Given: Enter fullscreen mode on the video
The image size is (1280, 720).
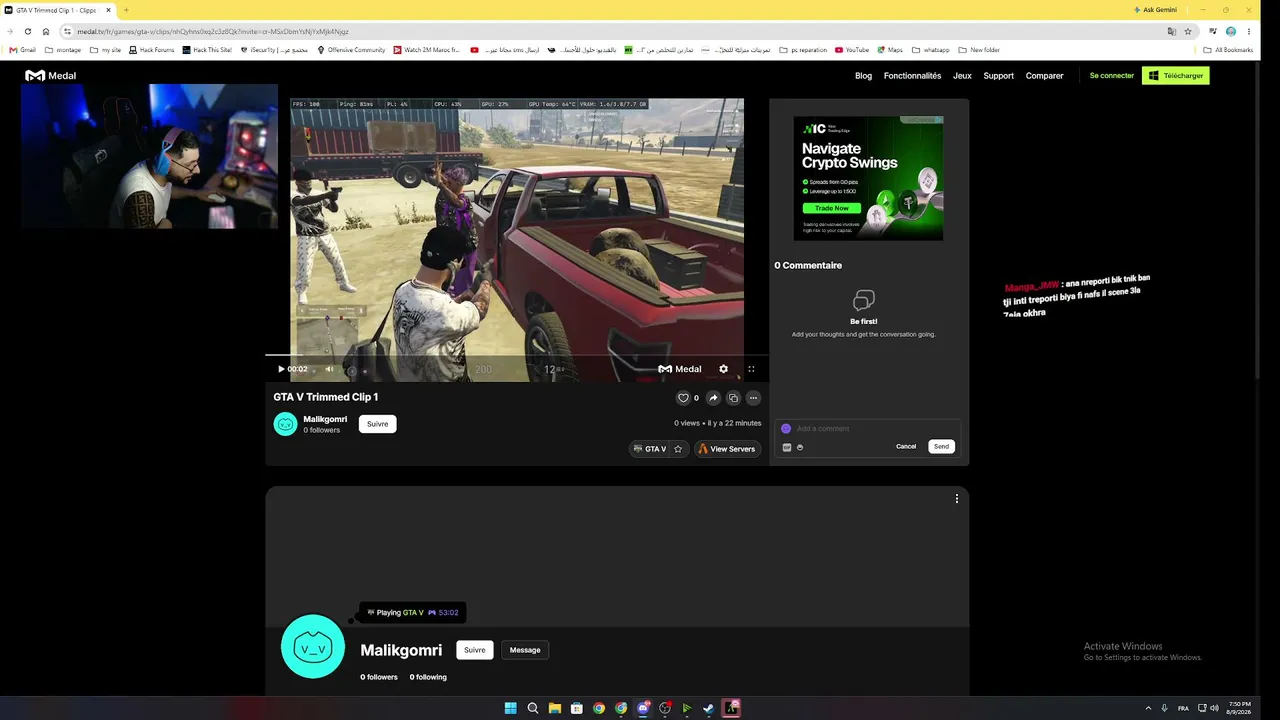Looking at the screenshot, I should (x=751, y=369).
